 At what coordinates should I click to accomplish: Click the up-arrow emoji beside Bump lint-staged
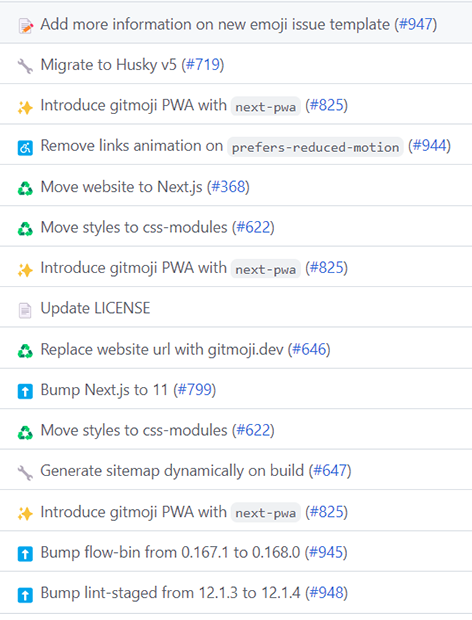point(25,594)
